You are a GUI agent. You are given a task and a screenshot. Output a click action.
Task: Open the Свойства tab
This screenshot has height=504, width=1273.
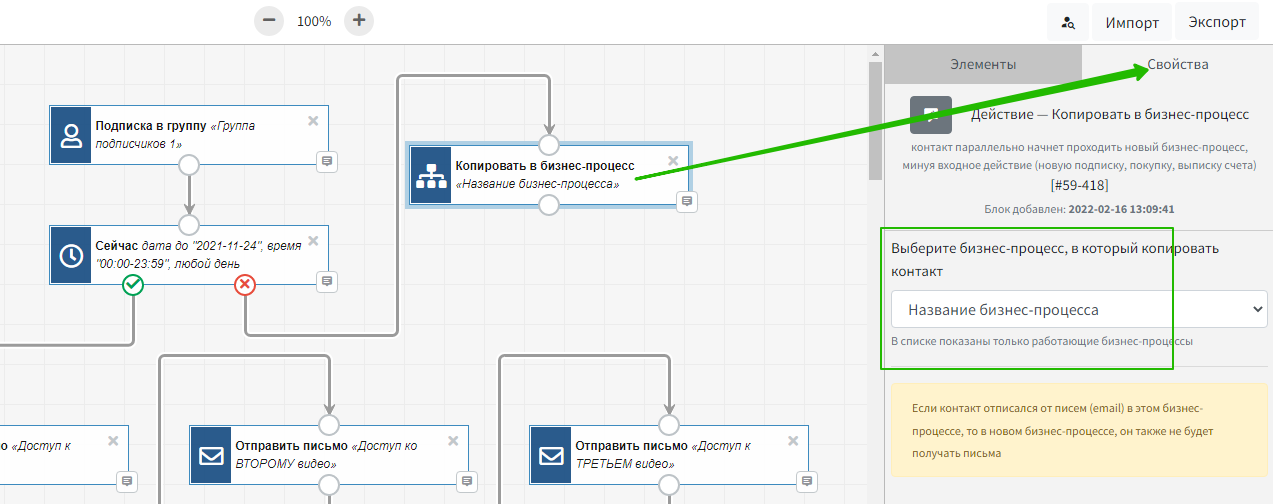1177,64
